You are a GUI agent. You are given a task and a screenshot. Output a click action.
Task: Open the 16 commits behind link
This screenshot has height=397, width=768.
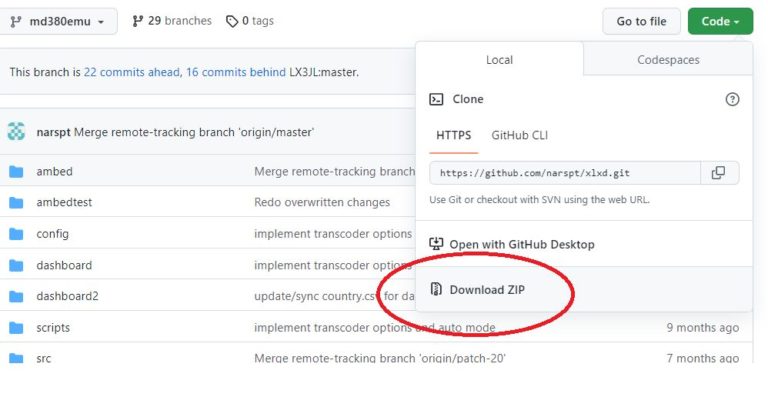[236, 72]
